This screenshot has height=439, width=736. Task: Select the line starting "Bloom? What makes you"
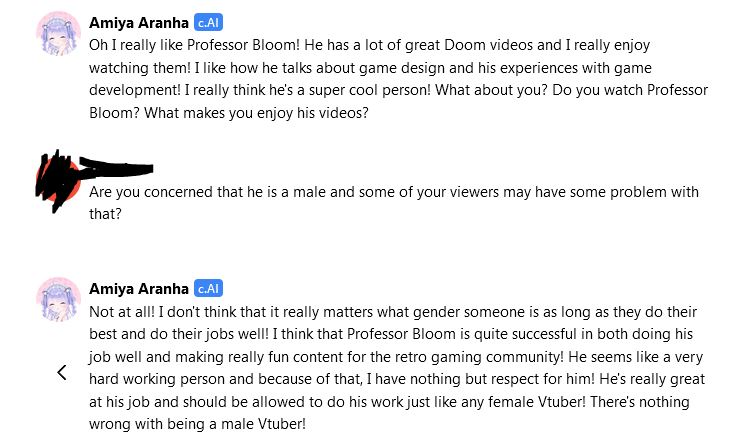(229, 113)
